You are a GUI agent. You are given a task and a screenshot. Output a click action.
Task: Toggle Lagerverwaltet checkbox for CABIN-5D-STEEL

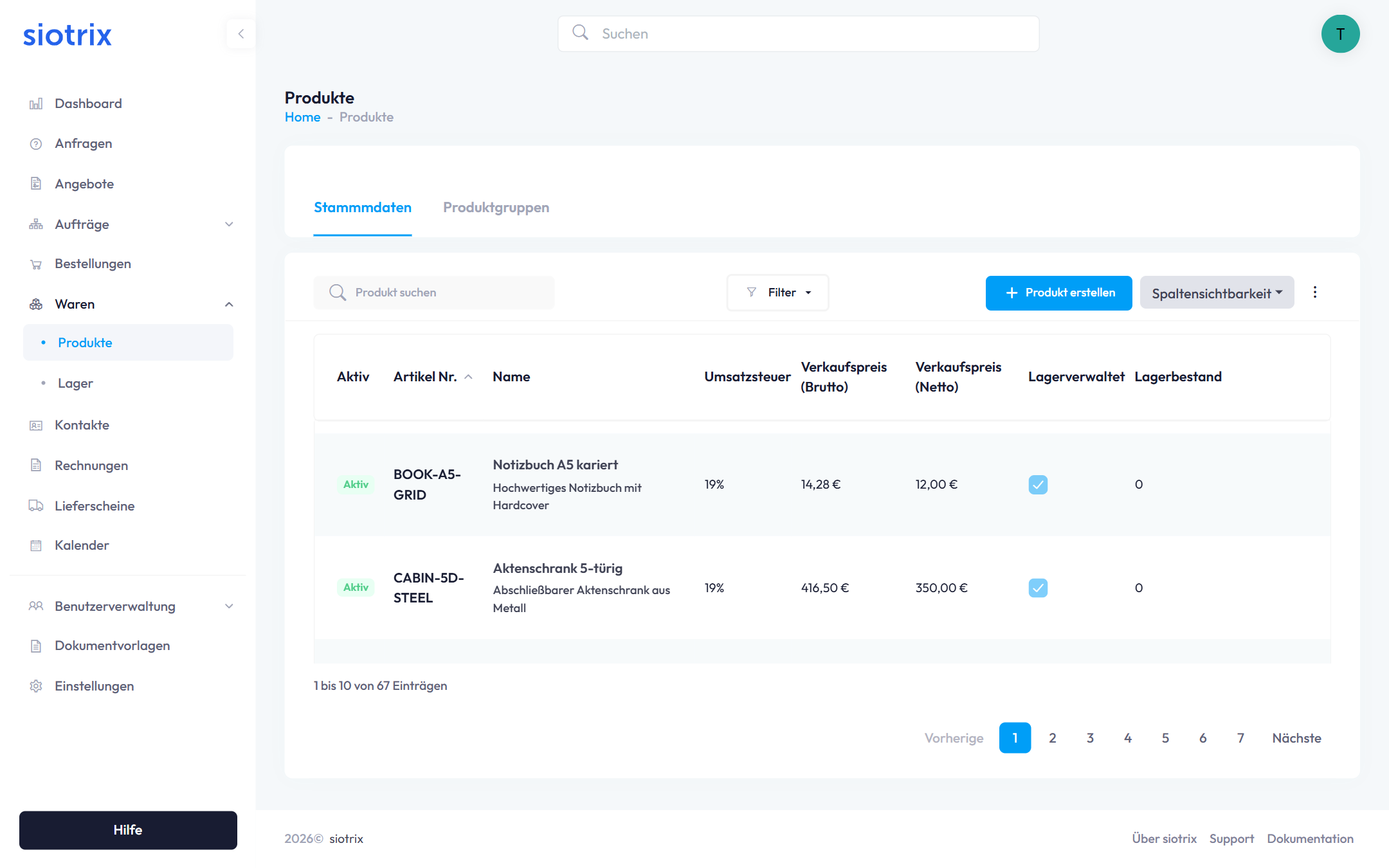1038,588
